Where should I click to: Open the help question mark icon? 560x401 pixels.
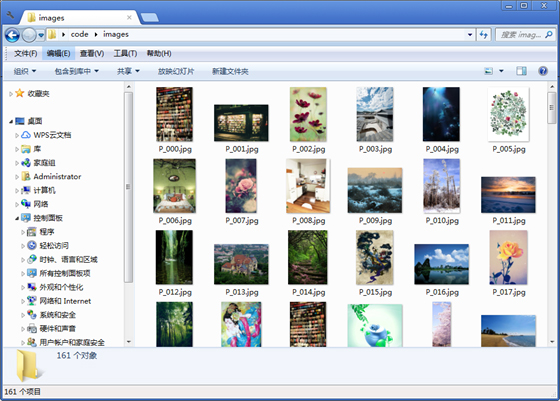pos(543,71)
